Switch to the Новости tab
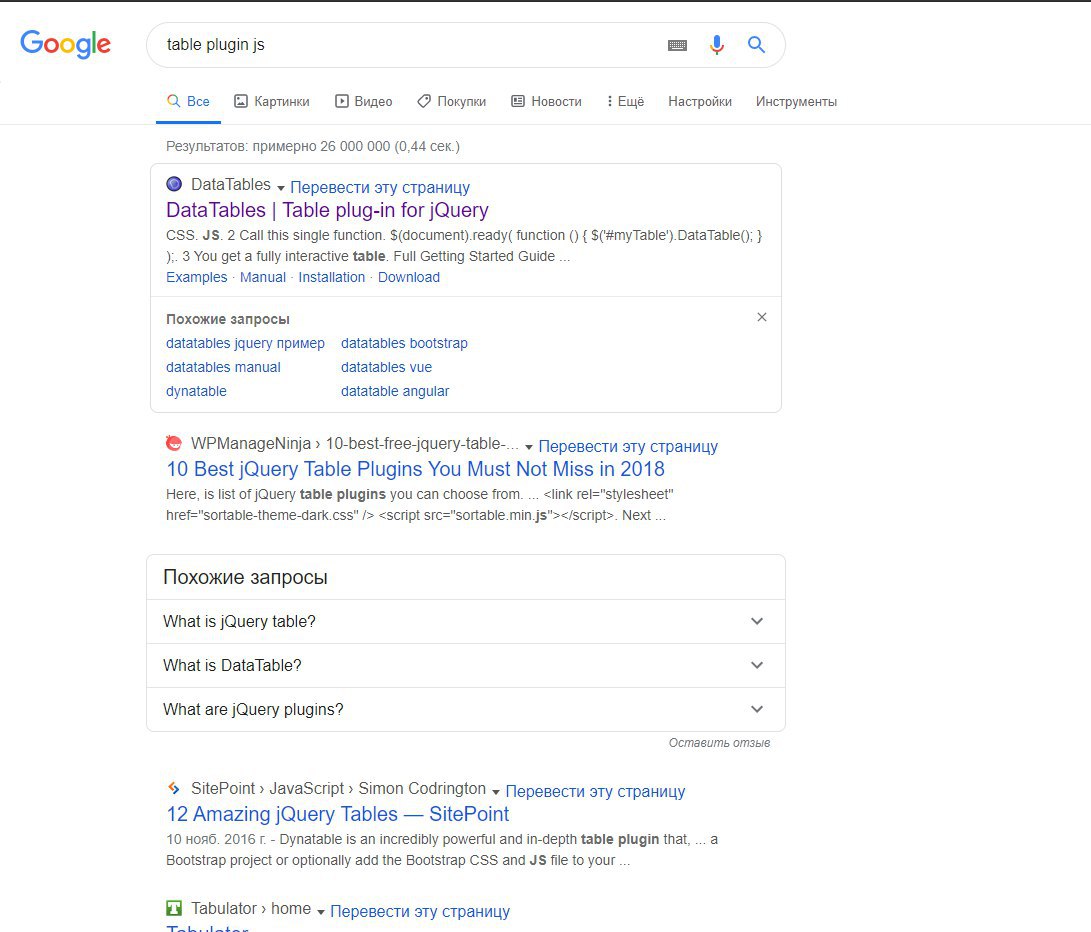This screenshot has height=932, width=1091. pyautogui.click(x=547, y=102)
